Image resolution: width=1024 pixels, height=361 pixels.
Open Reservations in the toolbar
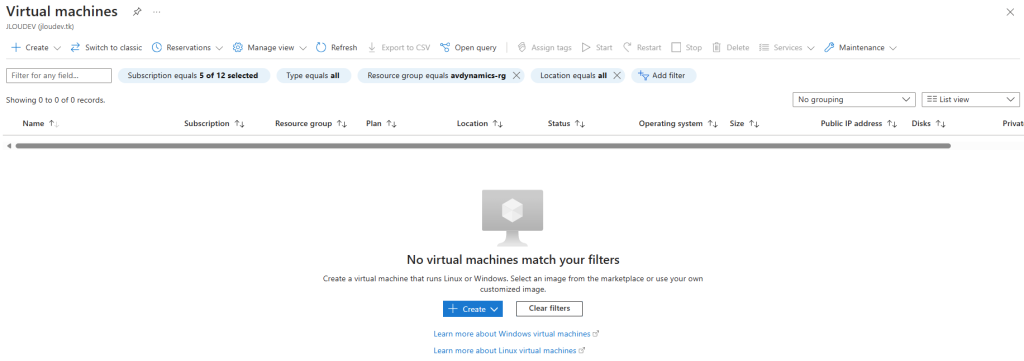tap(182, 48)
